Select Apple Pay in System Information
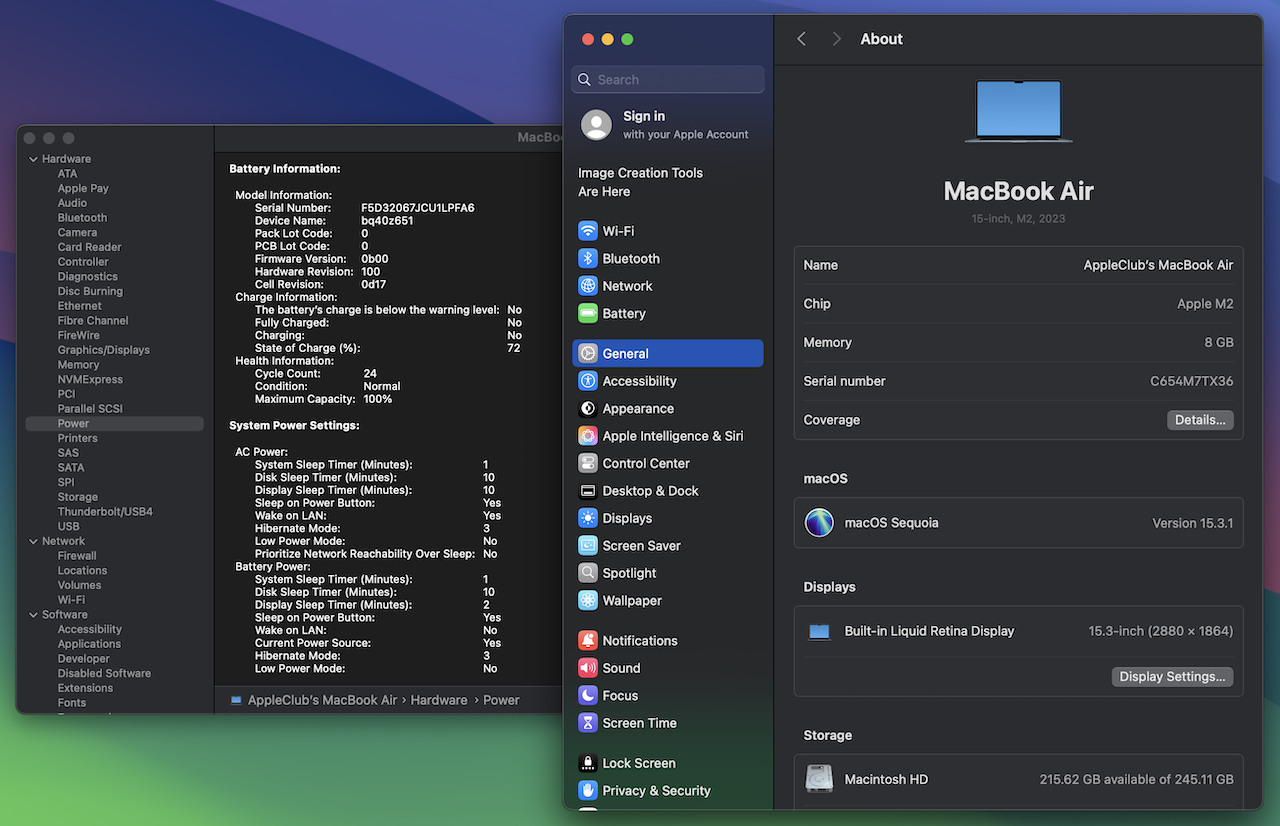 pos(83,188)
